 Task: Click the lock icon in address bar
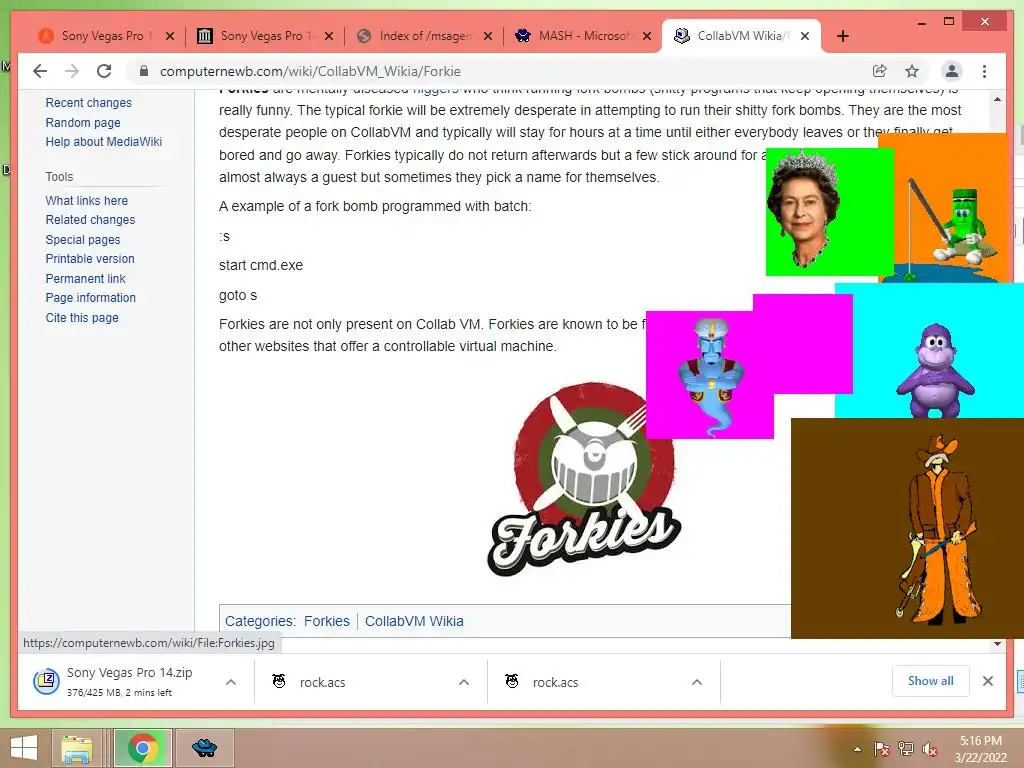point(144,71)
